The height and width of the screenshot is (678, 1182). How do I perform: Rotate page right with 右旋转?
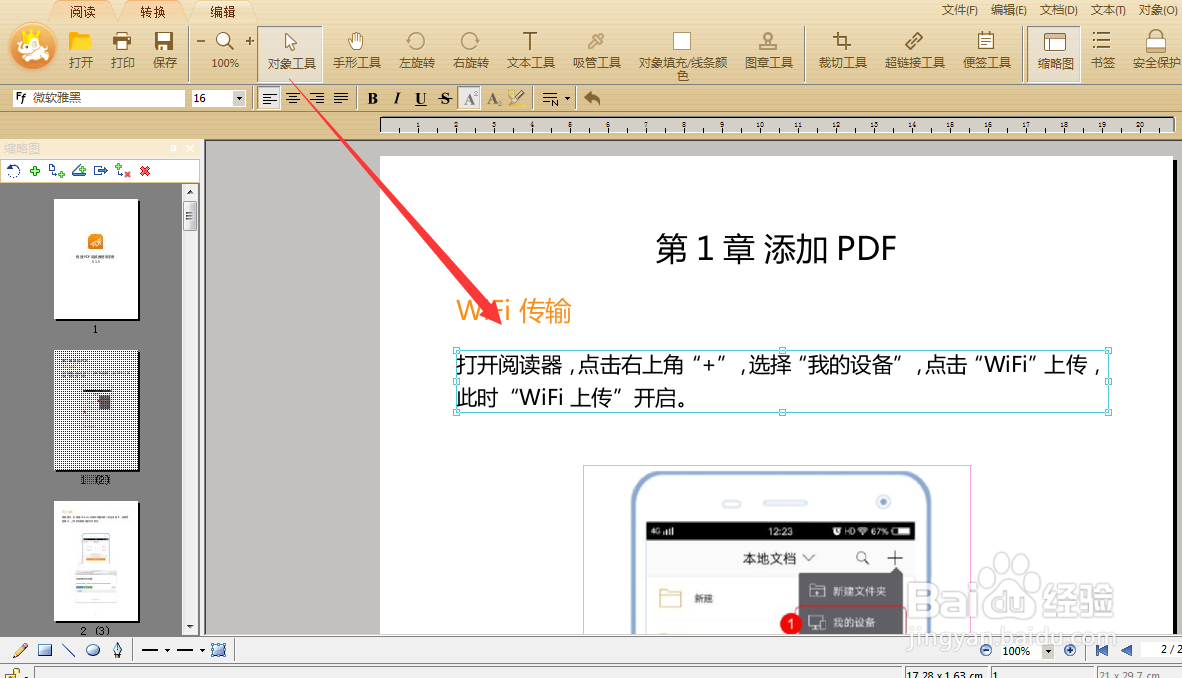pyautogui.click(x=470, y=51)
